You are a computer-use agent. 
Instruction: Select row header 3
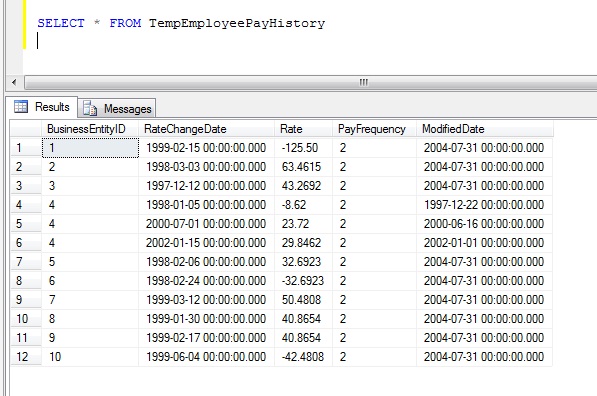(26, 186)
